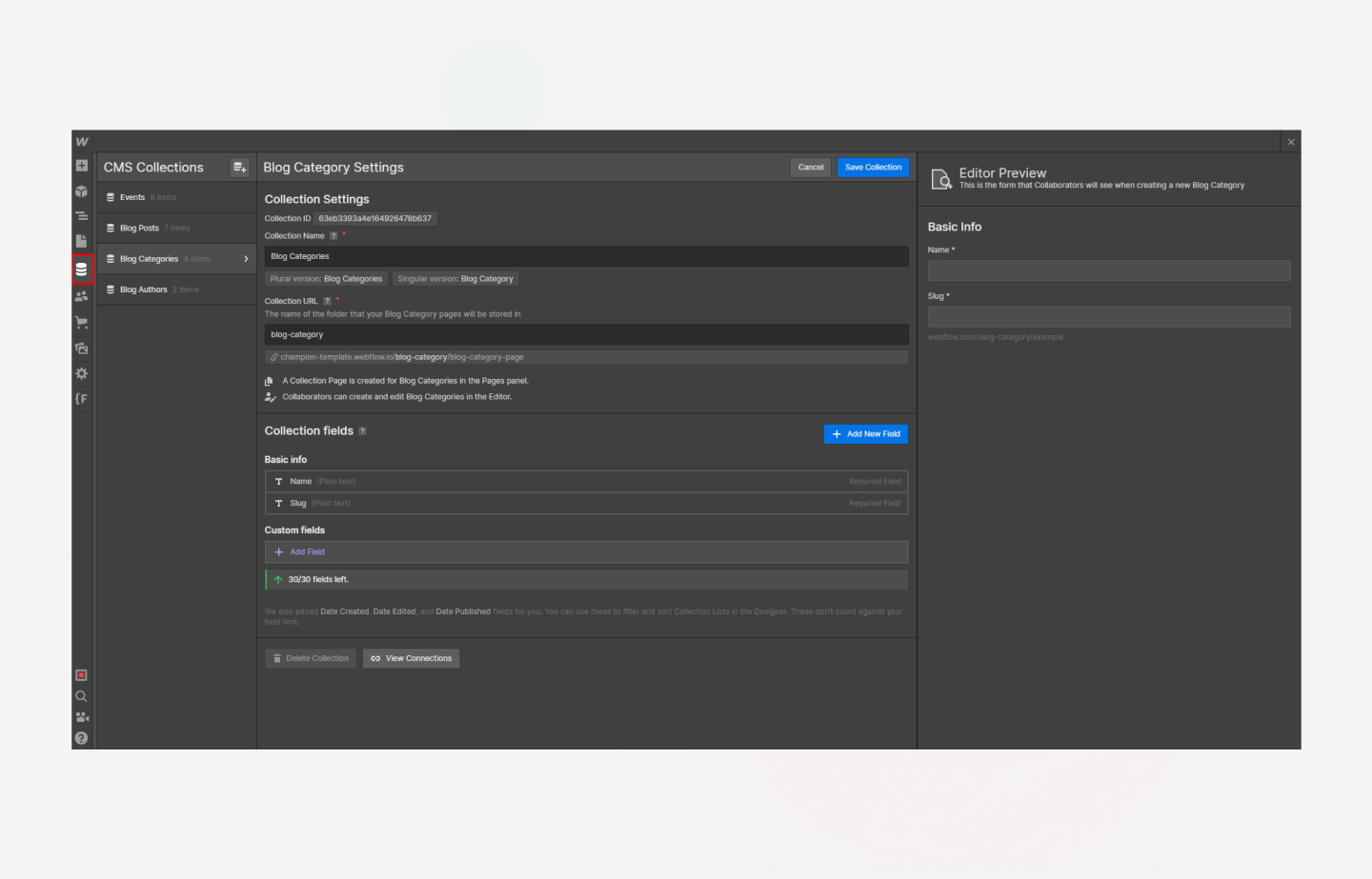Click the Cancel button
The height and width of the screenshot is (879, 1372).
810,167
